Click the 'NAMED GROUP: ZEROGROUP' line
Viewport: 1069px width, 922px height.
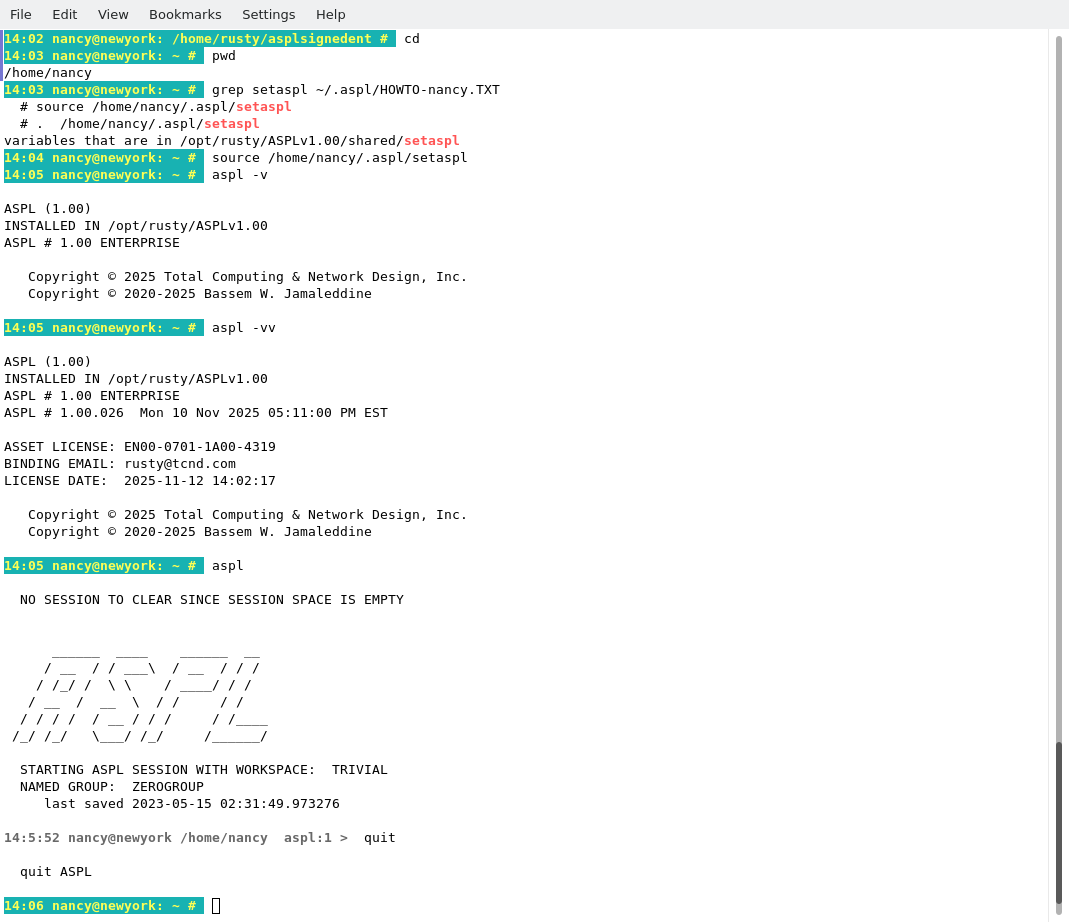click(111, 787)
